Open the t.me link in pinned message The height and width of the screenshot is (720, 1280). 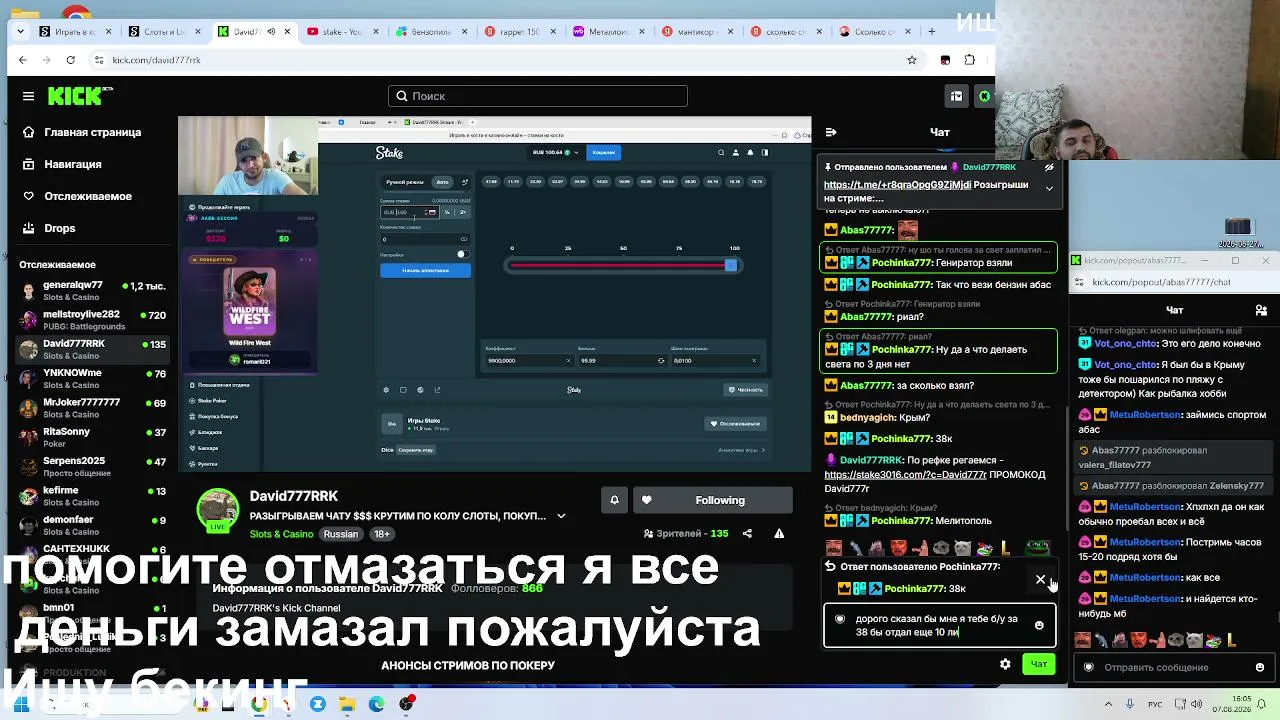pos(897,185)
